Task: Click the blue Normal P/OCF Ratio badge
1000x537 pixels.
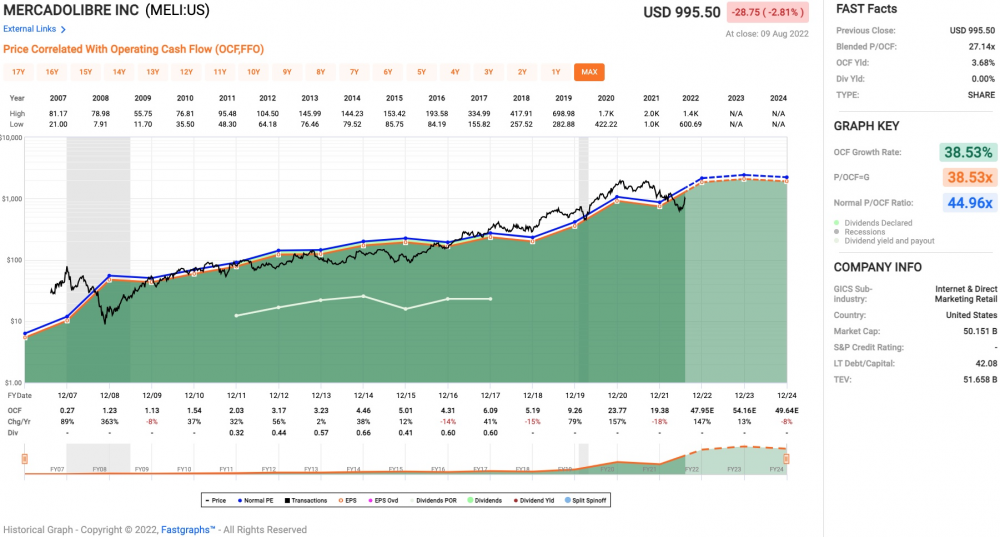Action: click(965, 203)
